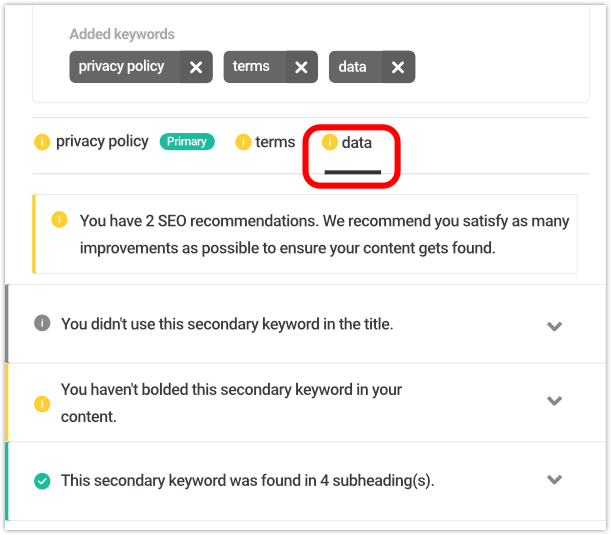The width and height of the screenshot is (611, 535).
Task: Expand the subheadings found result chevron
Action: tap(554, 479)
